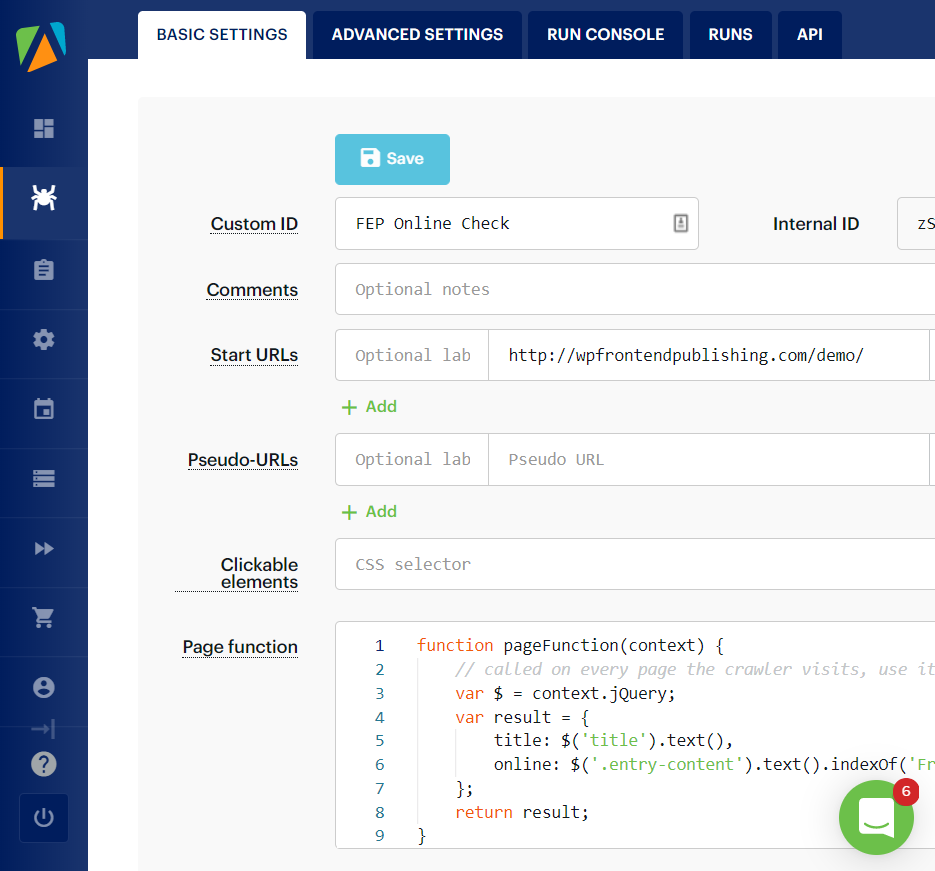Select the spider crawlers icon

[x=44, y=198]
